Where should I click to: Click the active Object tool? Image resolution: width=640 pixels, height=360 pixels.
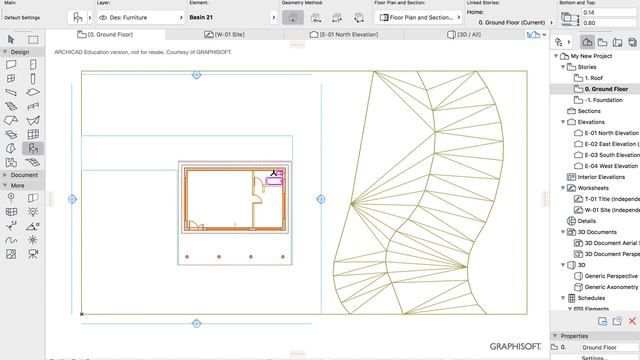pyautogui.click(x=33, y=149)
